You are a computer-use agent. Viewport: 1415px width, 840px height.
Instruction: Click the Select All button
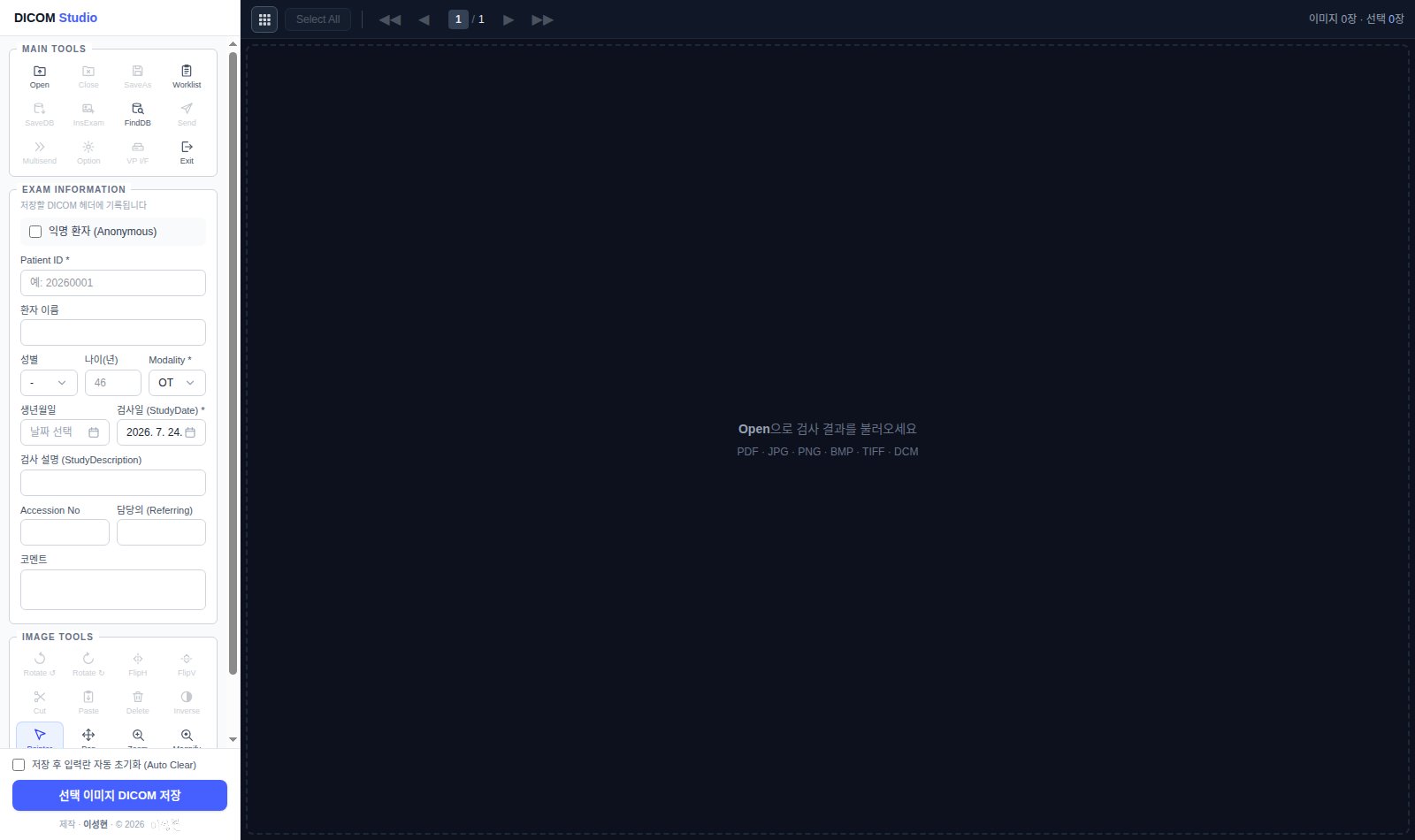pyautogui.click(x=318, y=19)
